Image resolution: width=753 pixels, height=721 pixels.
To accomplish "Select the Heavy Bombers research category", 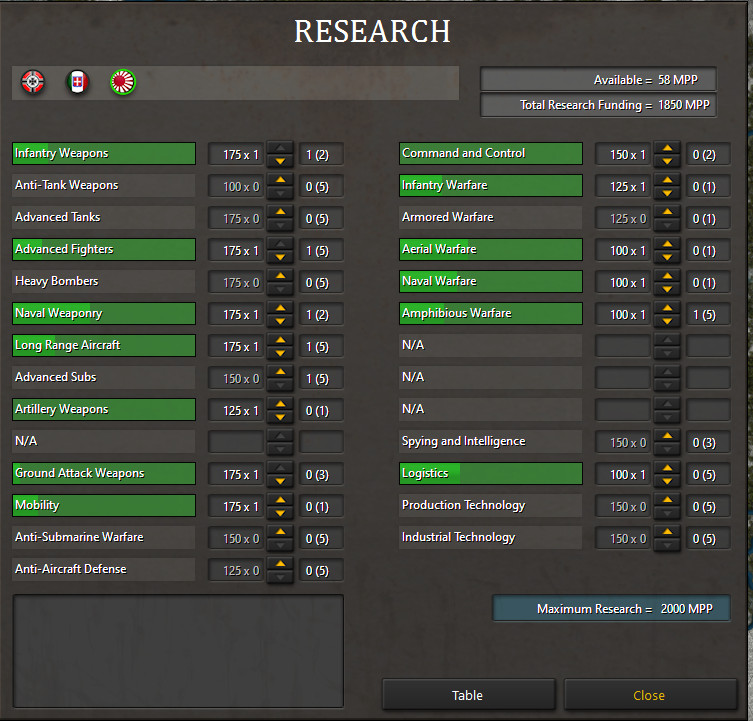I will tap(104, 281).
